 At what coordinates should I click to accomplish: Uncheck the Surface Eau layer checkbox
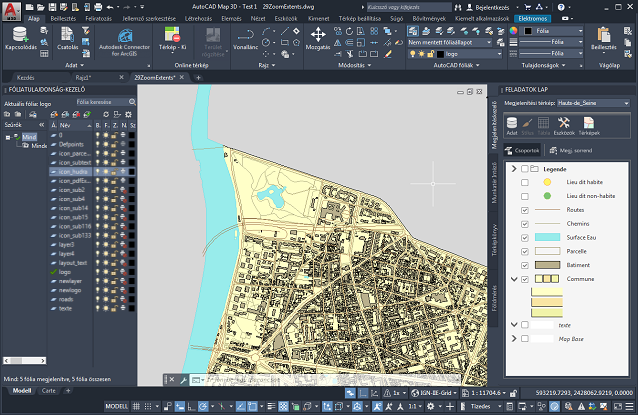click(x=525, y=238)
